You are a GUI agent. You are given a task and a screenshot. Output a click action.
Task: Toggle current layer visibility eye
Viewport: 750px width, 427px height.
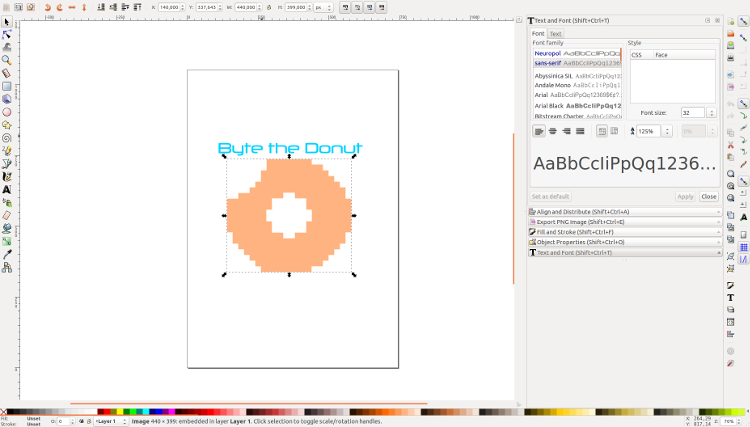[x=81, y=421]
